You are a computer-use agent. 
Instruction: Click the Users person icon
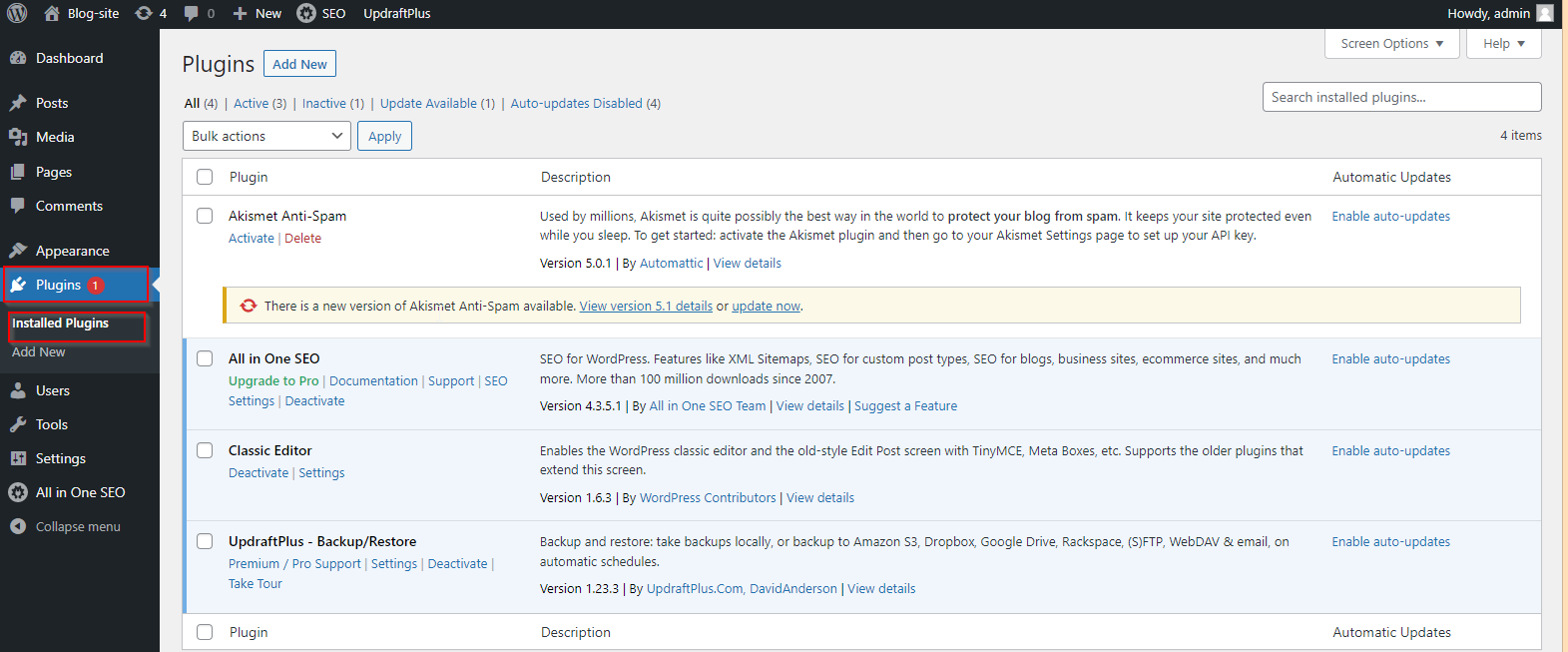pyautogui.click(x=18, y=390)
